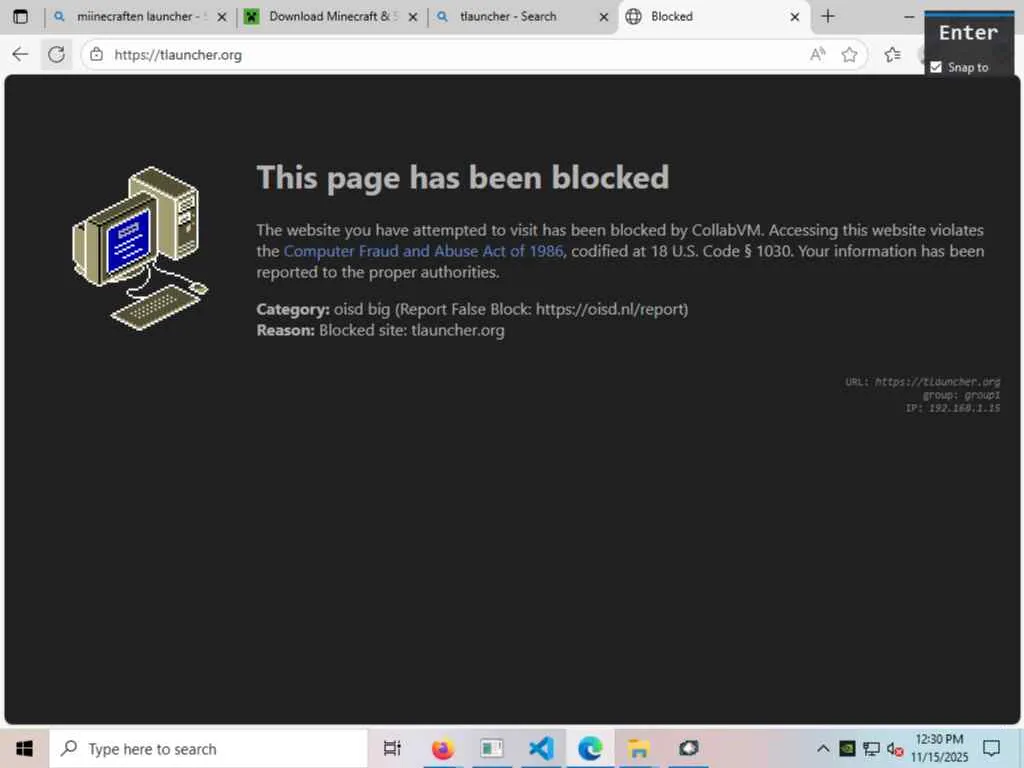Toggle the Snap to checkbox
Image resolution: width=1024 pixels, height=768 pixels.
936,67
